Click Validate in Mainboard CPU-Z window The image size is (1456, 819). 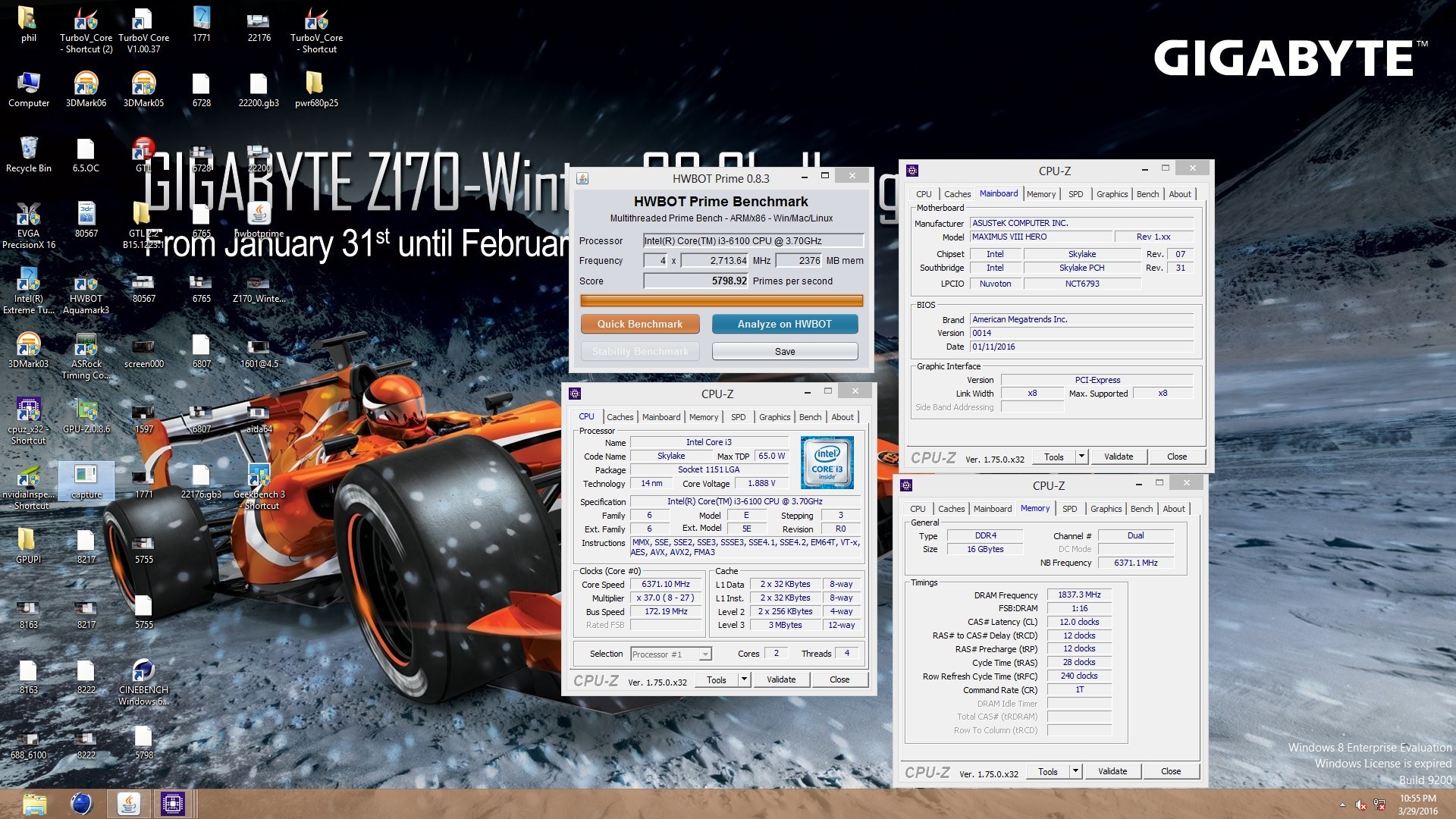pyautogui.click(x=1118, y=457)
